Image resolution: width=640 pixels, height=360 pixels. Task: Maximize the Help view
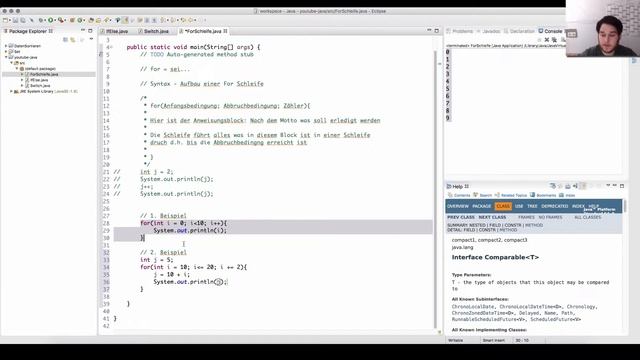tap(622, 186)
